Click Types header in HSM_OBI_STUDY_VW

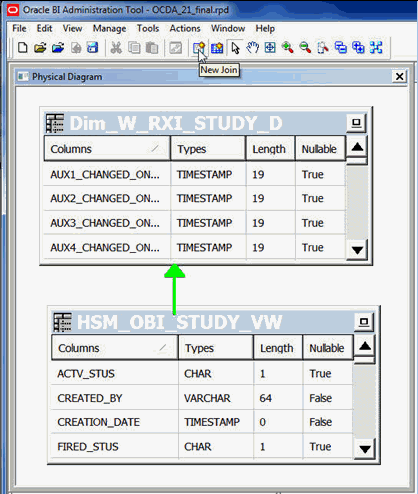point(216,348)
